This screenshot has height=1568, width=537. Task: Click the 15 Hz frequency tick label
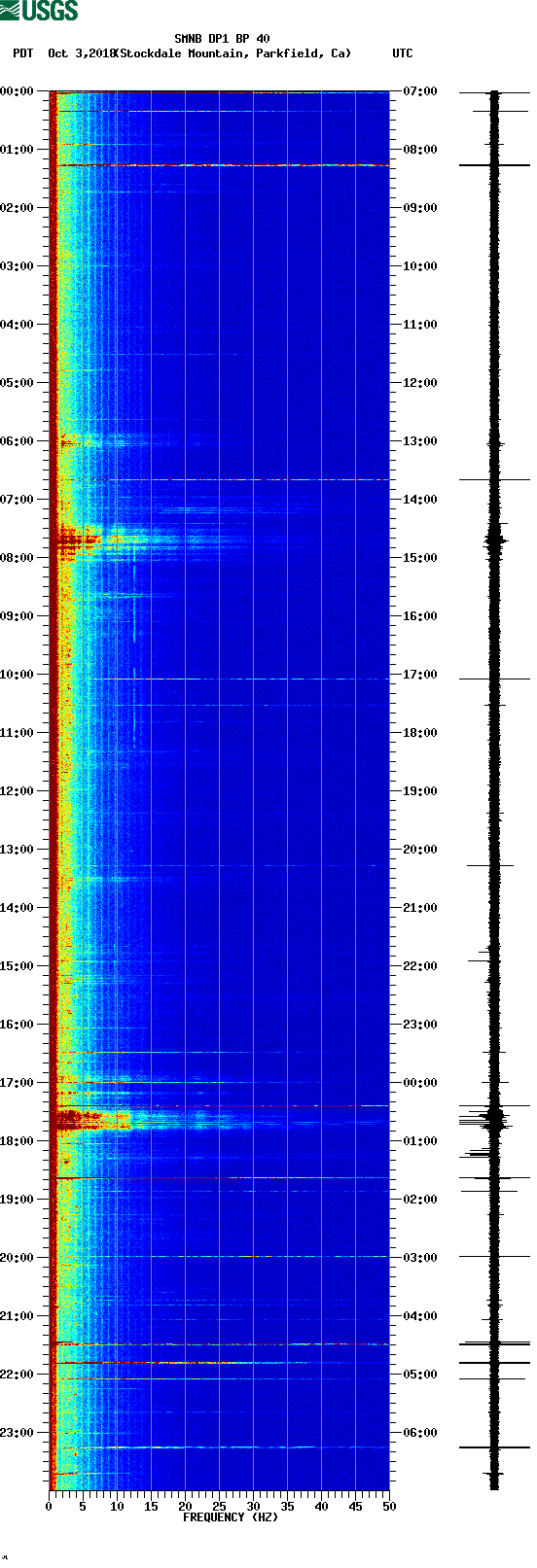(x=151, y=1507)
